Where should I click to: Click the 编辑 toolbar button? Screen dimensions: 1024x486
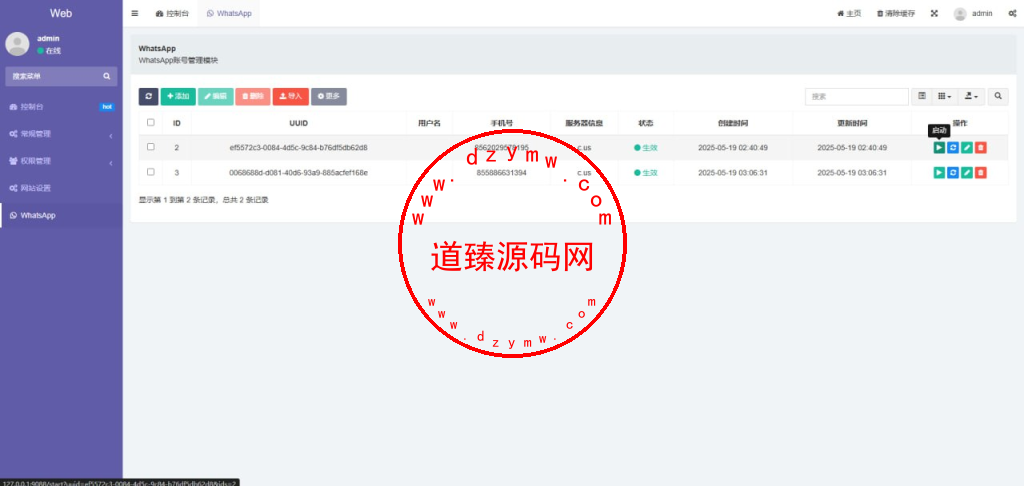click(216, 96)
